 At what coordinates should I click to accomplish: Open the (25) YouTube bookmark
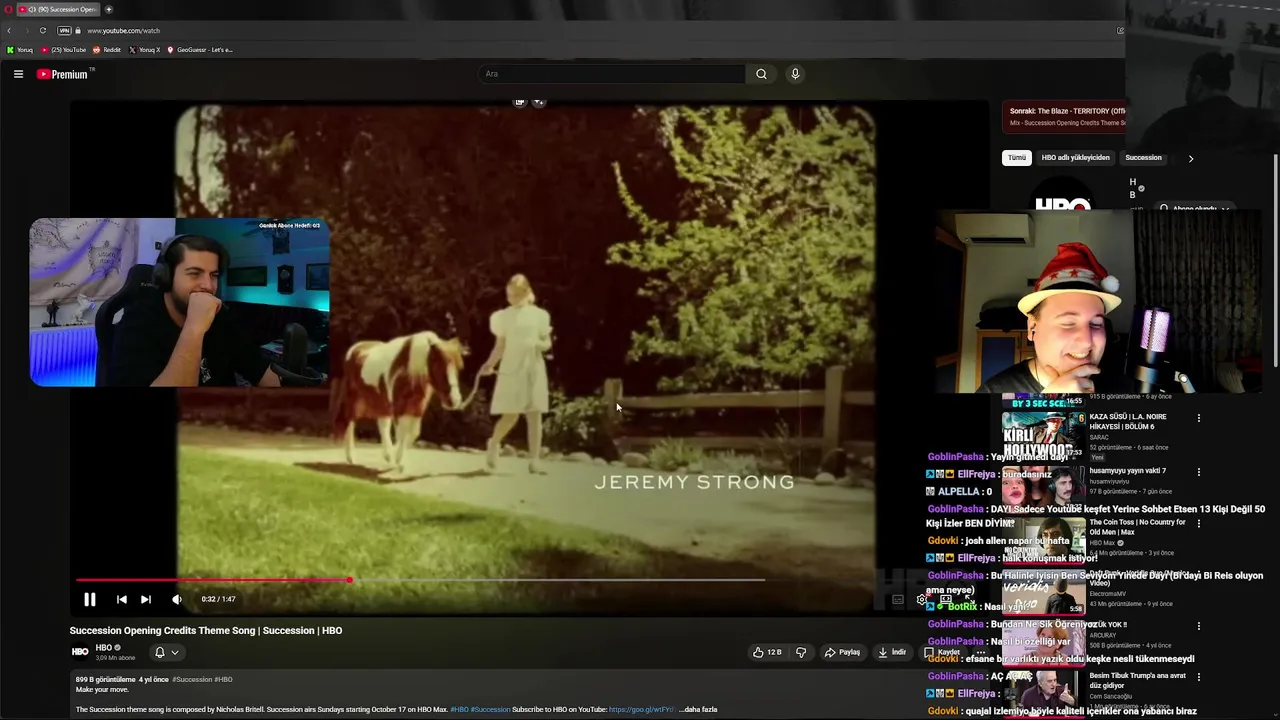(x=64, y=50)
